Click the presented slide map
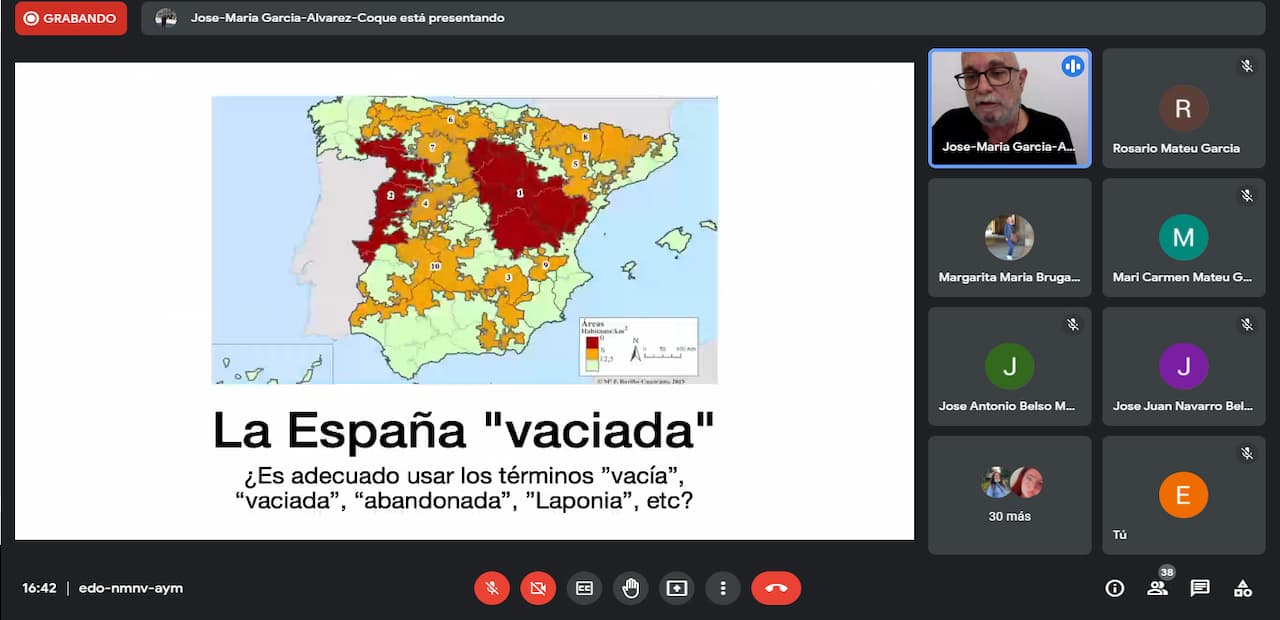Screen dimensions: 1280x620 click(464, 240)
